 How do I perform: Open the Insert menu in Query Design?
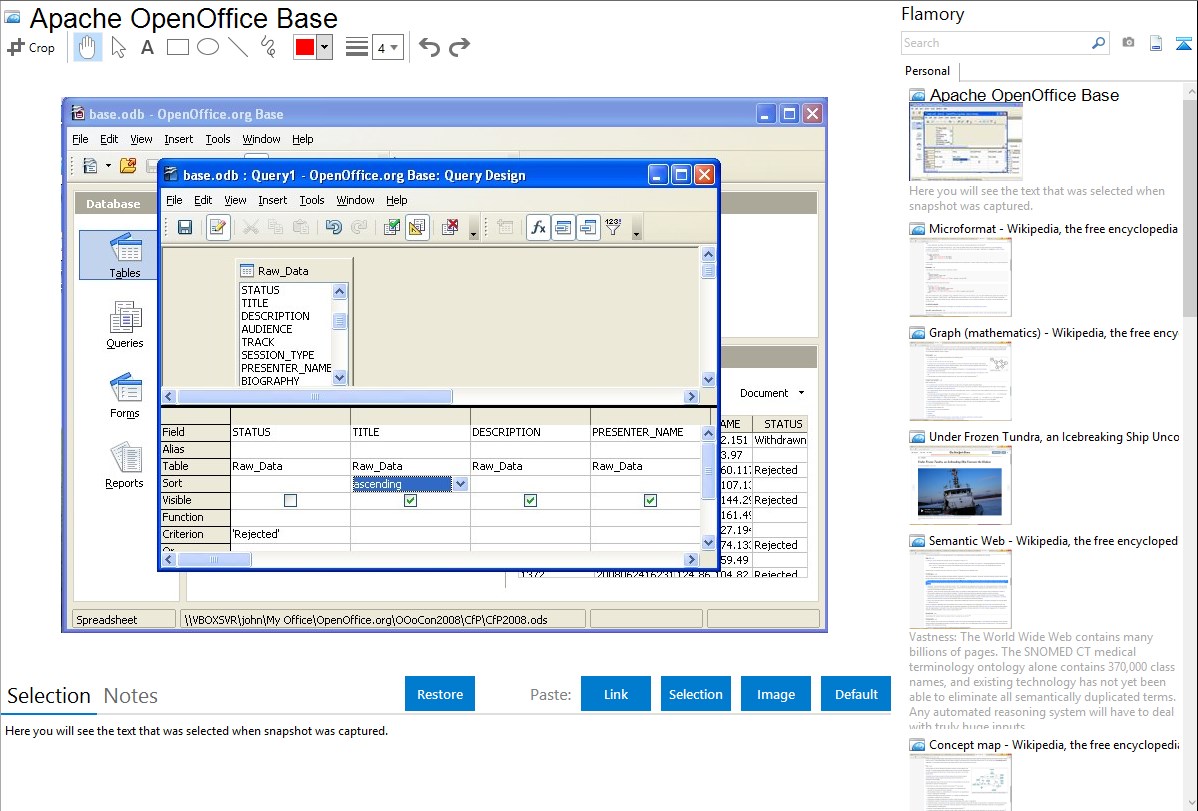pos(272,200)
